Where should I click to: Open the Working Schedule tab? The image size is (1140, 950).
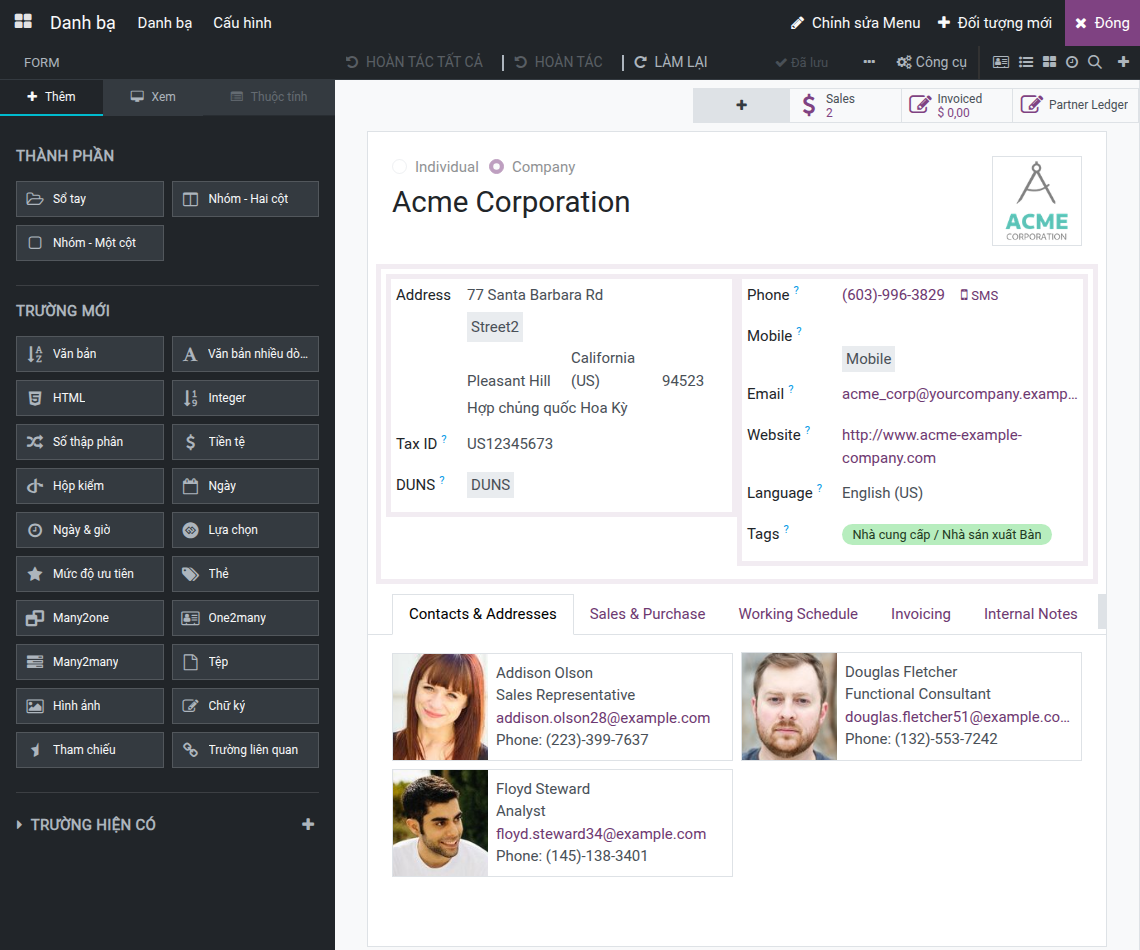[x=798, y=614]
